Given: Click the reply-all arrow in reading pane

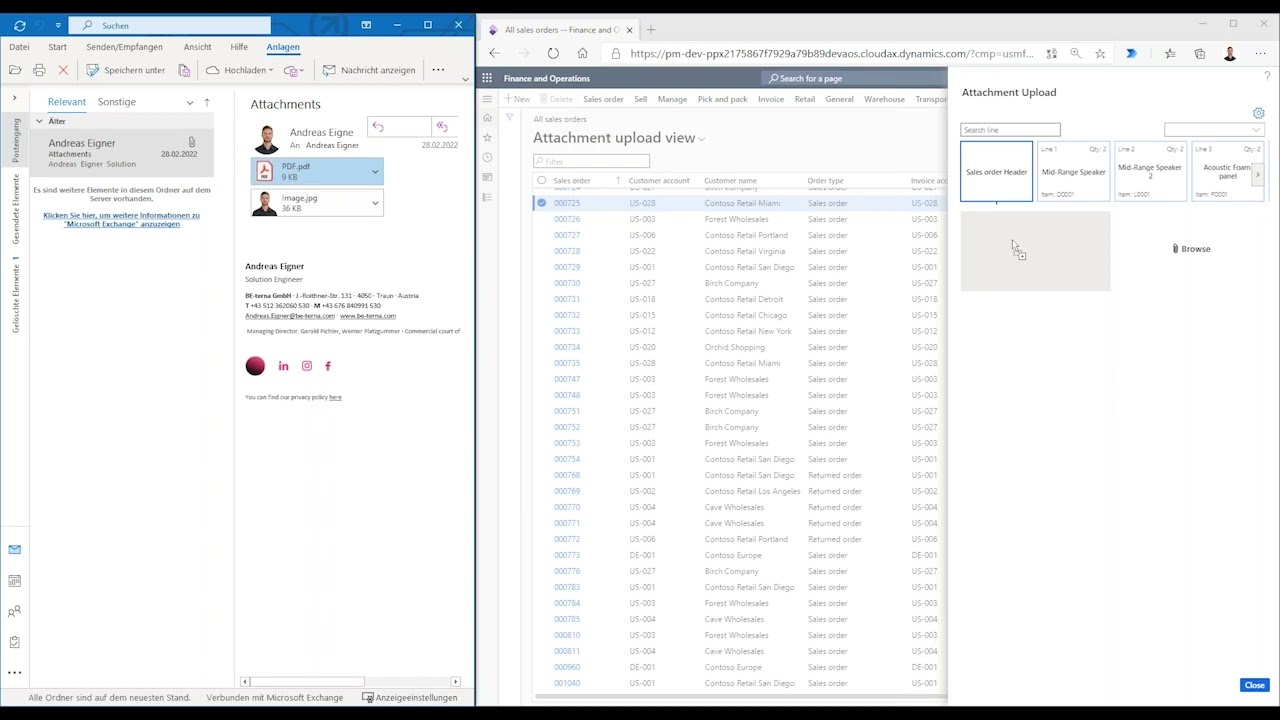Looking at the screenshot, I should 441,127.
